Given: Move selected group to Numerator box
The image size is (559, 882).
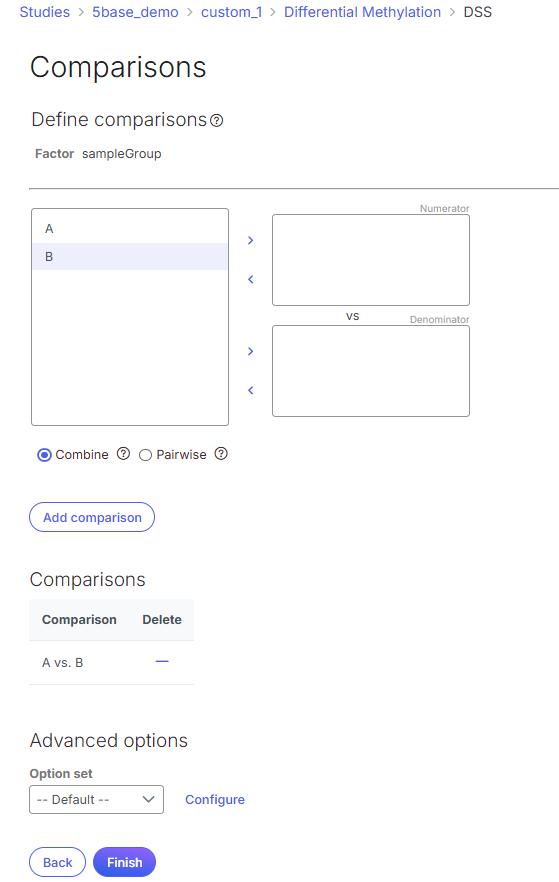Looking at the screenshot, I should [251, 240].
